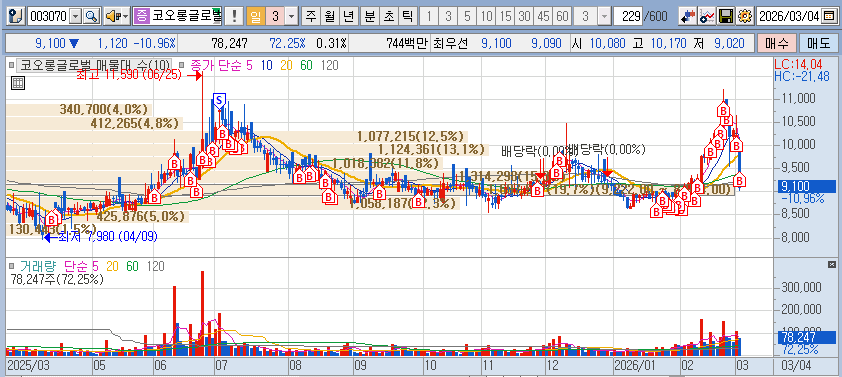This screenshot has width=842, height=377.
Task: Select the 초 second period tab
Action: point(388,17)
